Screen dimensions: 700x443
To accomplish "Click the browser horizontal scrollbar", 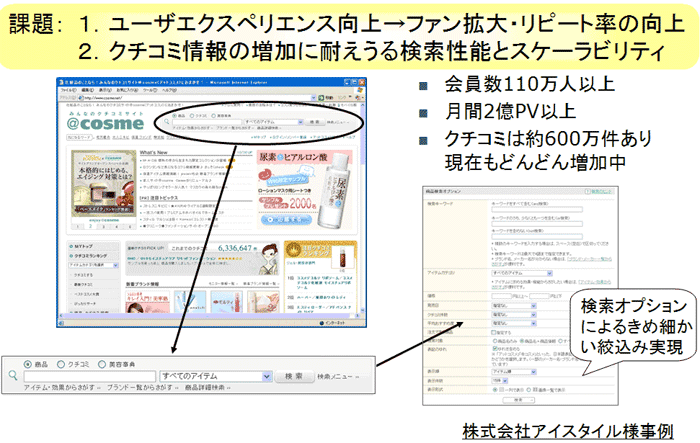I will 209,315.
